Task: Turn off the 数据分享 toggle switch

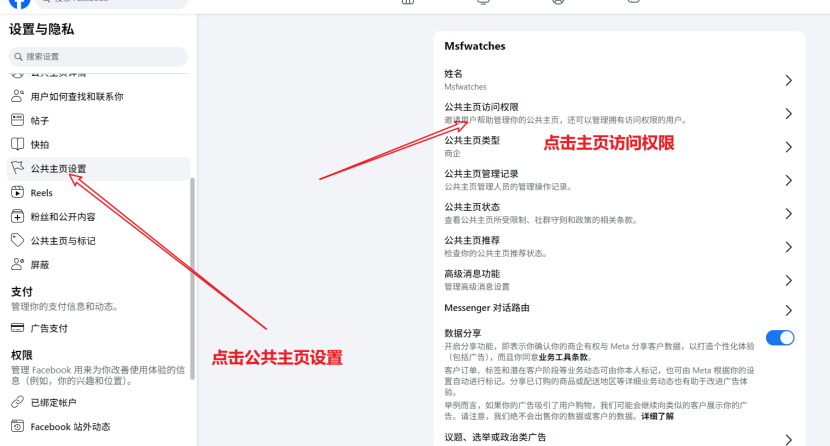Action: (780, 338)
